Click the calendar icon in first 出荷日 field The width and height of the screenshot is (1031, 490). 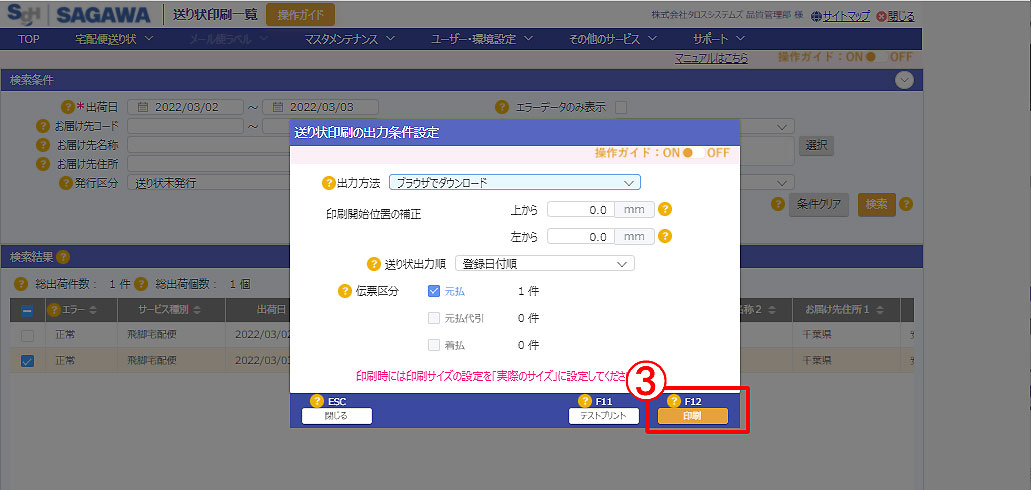point(143,107)
